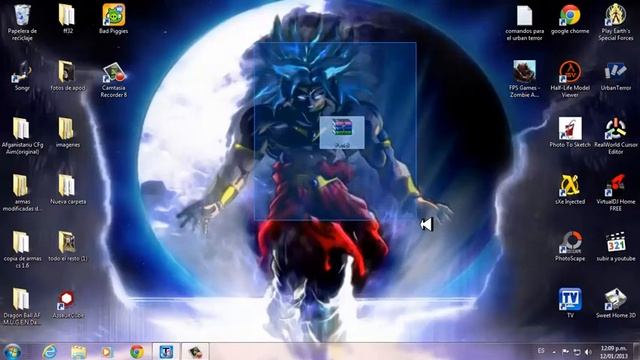
Task: Open Afganistanu CFg Aim(original) folder
Action: (22, 136)
